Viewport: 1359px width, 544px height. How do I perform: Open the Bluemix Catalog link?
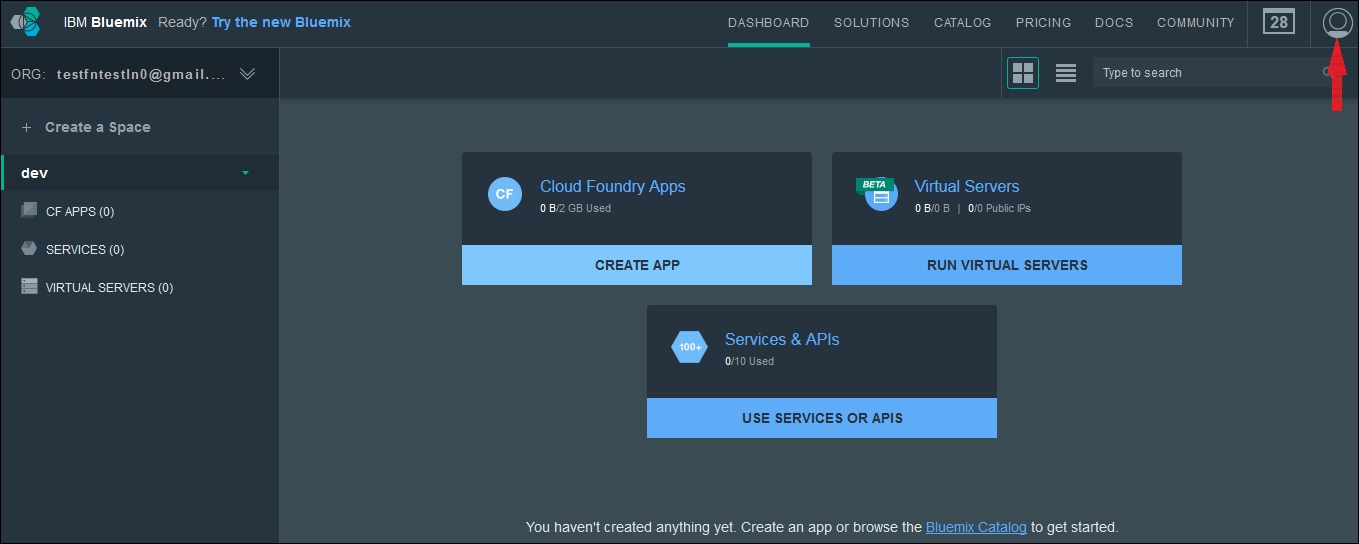(x=976, y=527)
